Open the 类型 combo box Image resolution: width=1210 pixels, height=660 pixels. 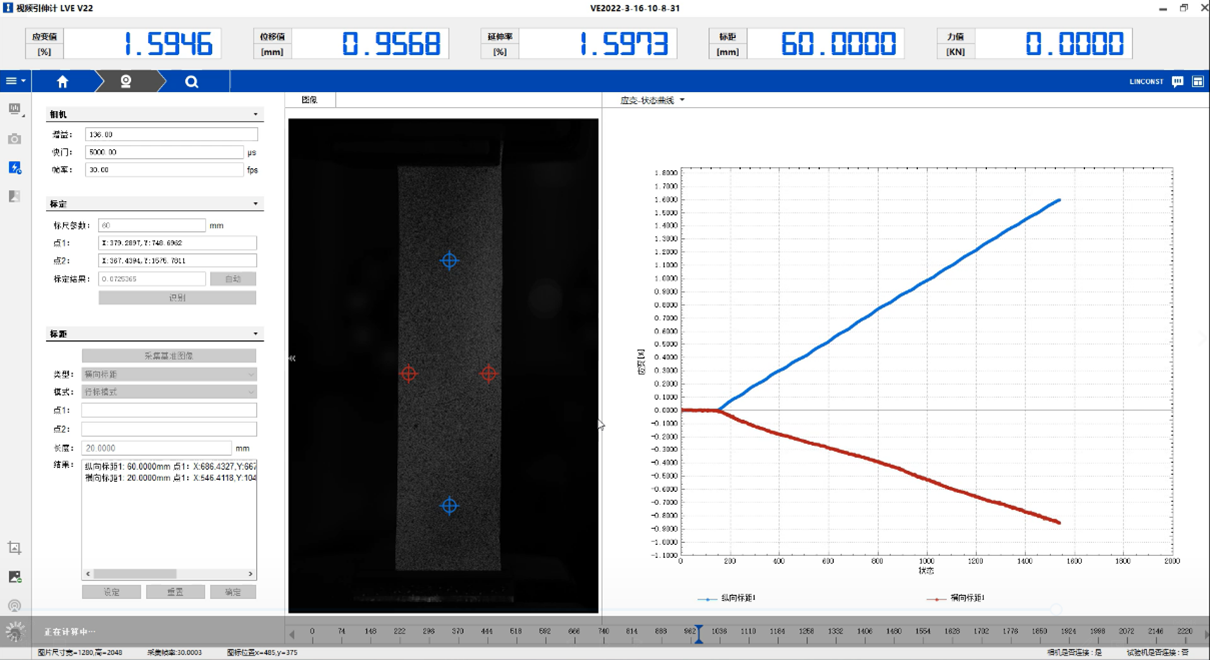click(x=168, y=374)
